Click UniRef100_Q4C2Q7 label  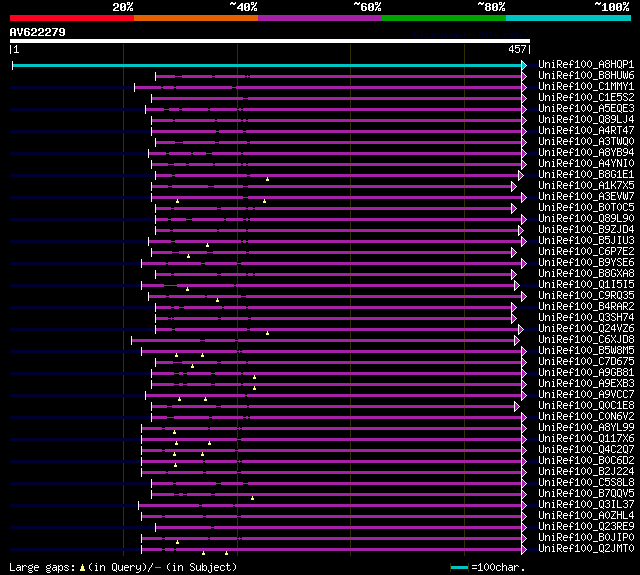pyautogui.click(x=586, y=450)
